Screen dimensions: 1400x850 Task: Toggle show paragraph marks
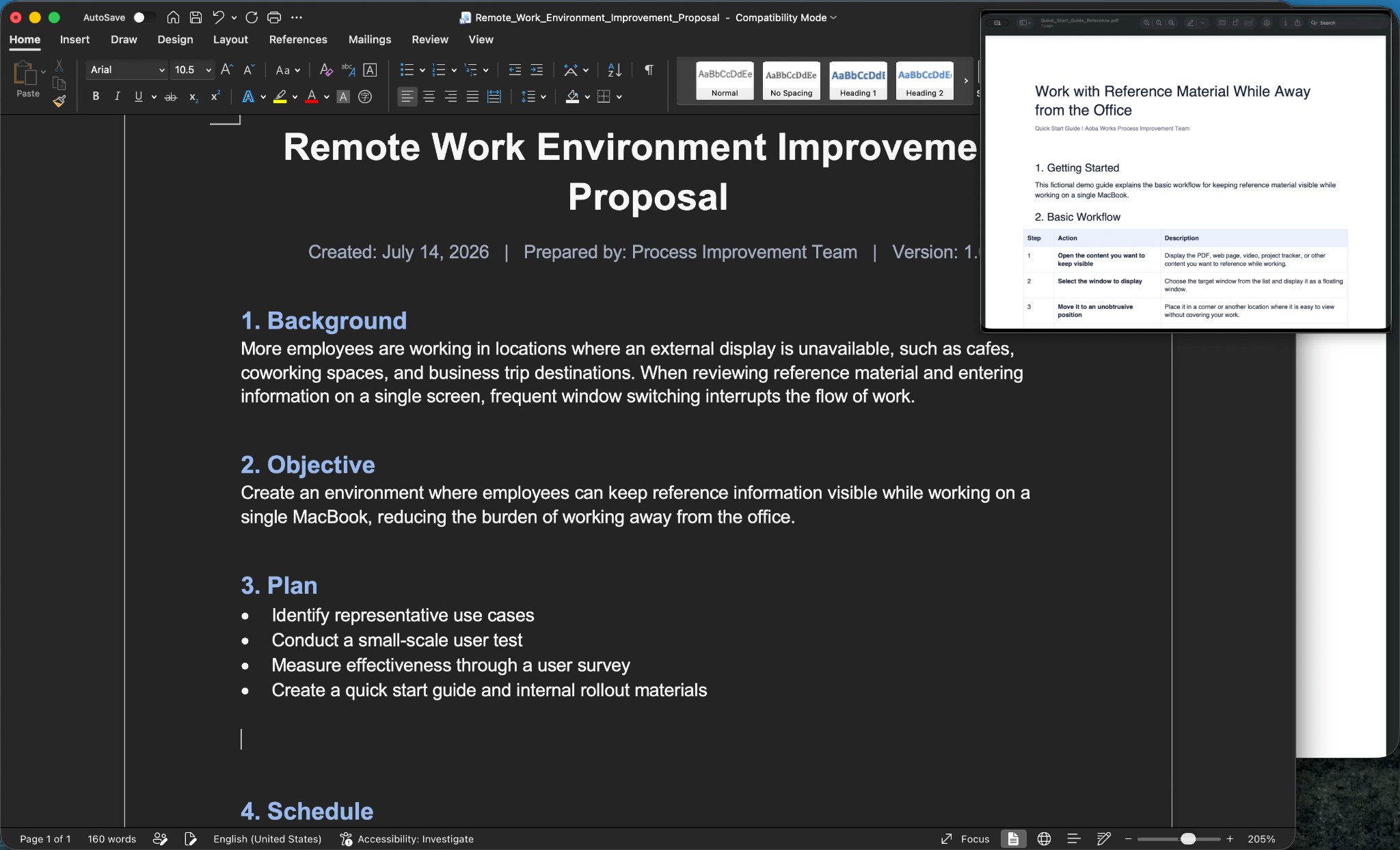click(649, 70)
